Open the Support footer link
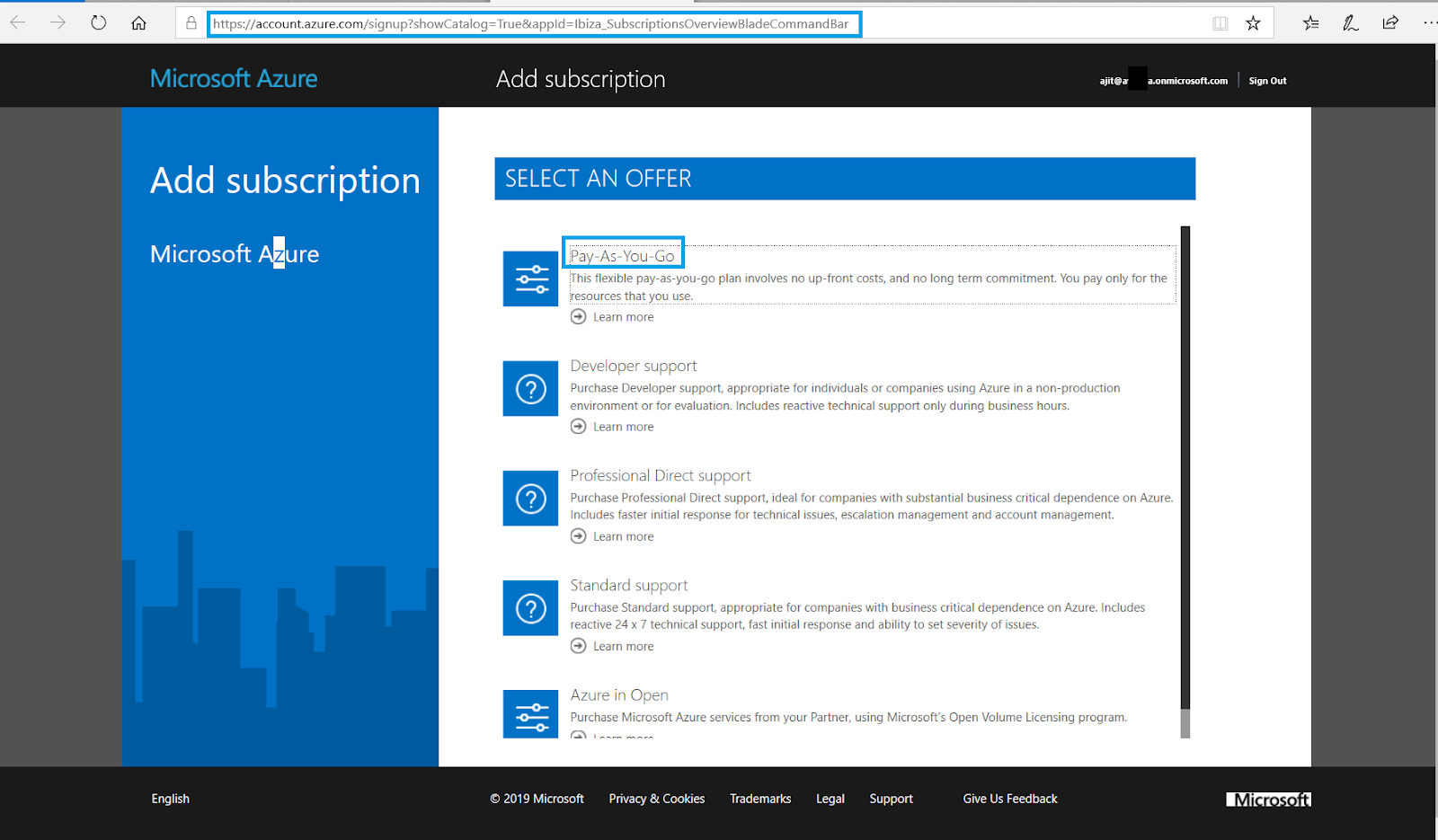Screen dimensions: 1438x840 (891, 799)
